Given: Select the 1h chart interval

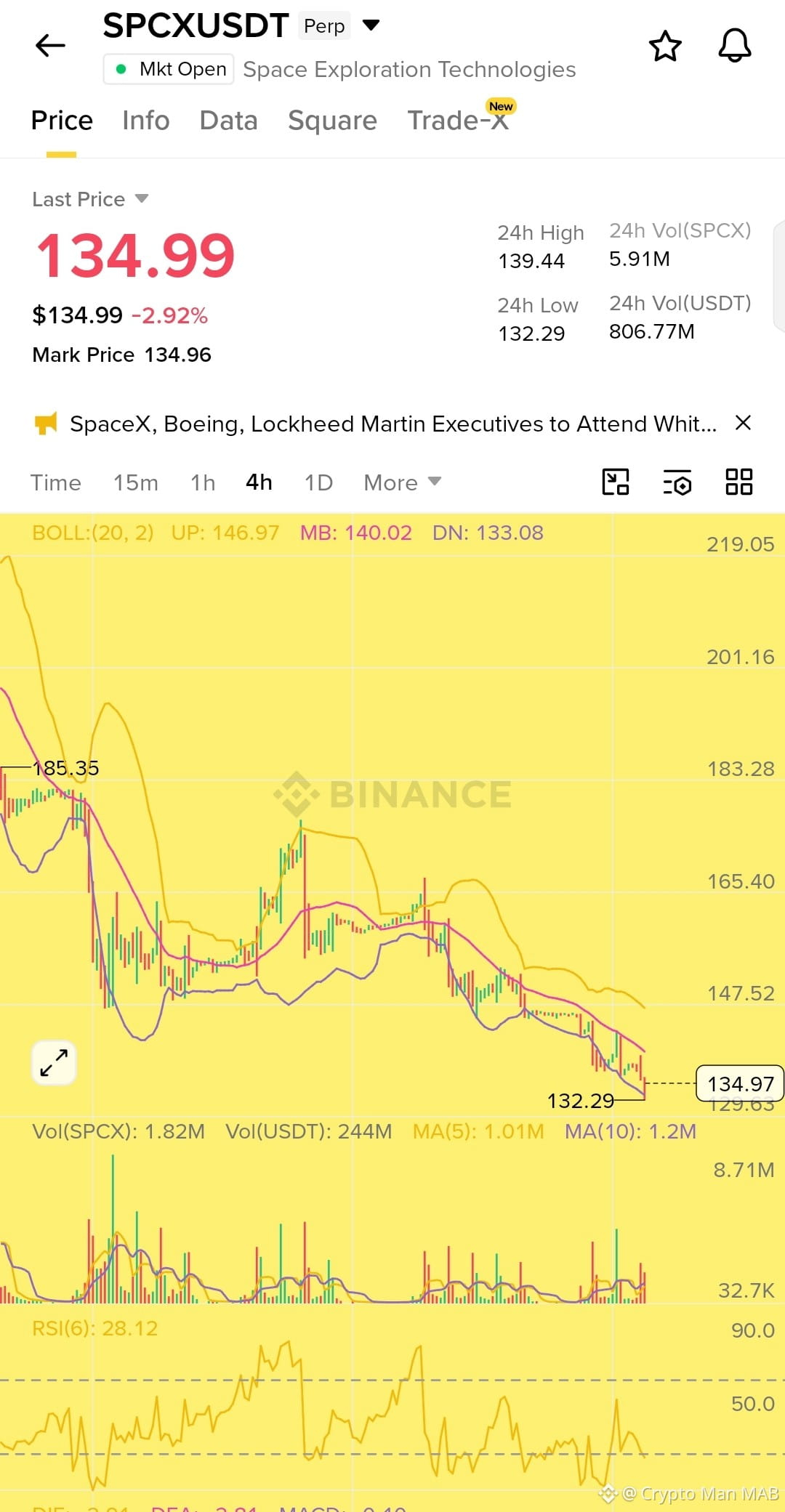Looking at the screenshot, I should [x=203, y=482].
